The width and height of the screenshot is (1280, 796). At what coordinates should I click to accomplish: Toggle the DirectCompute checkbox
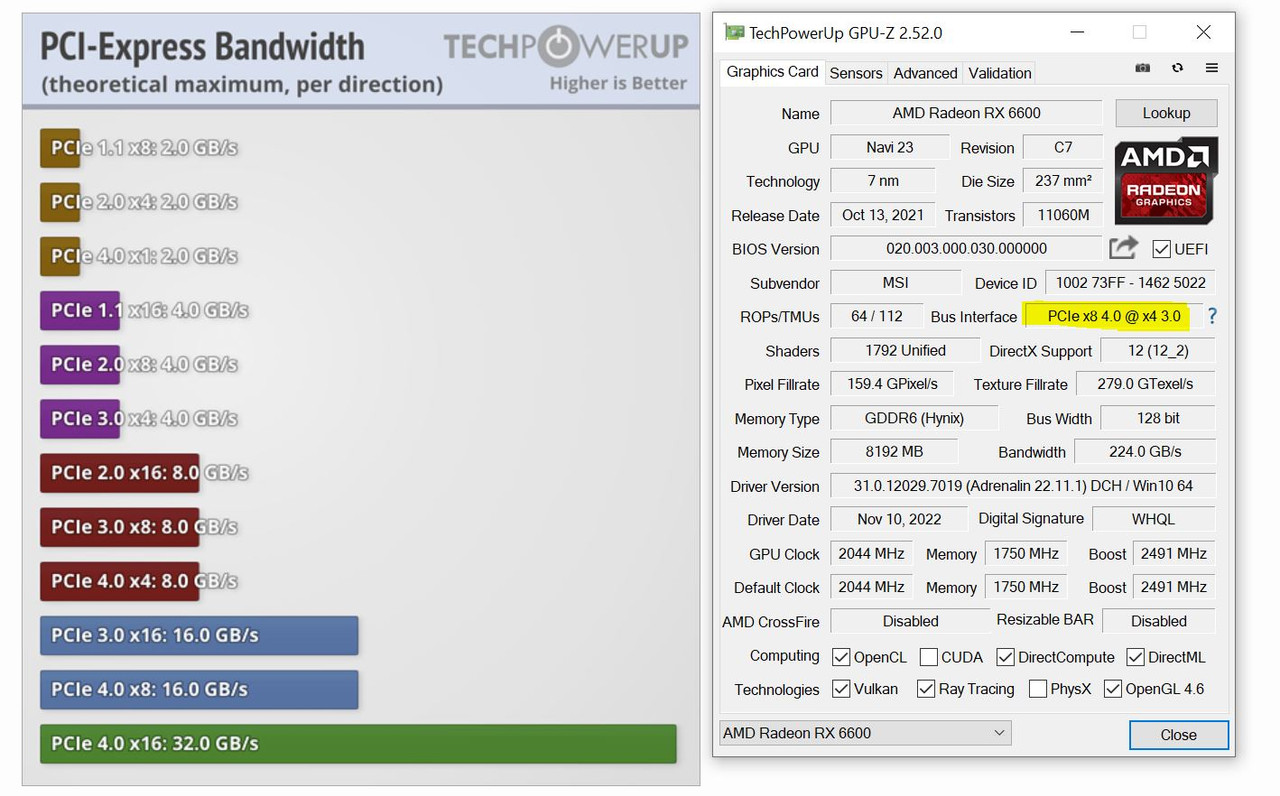pyautogui.click(x=1005, y=657)
